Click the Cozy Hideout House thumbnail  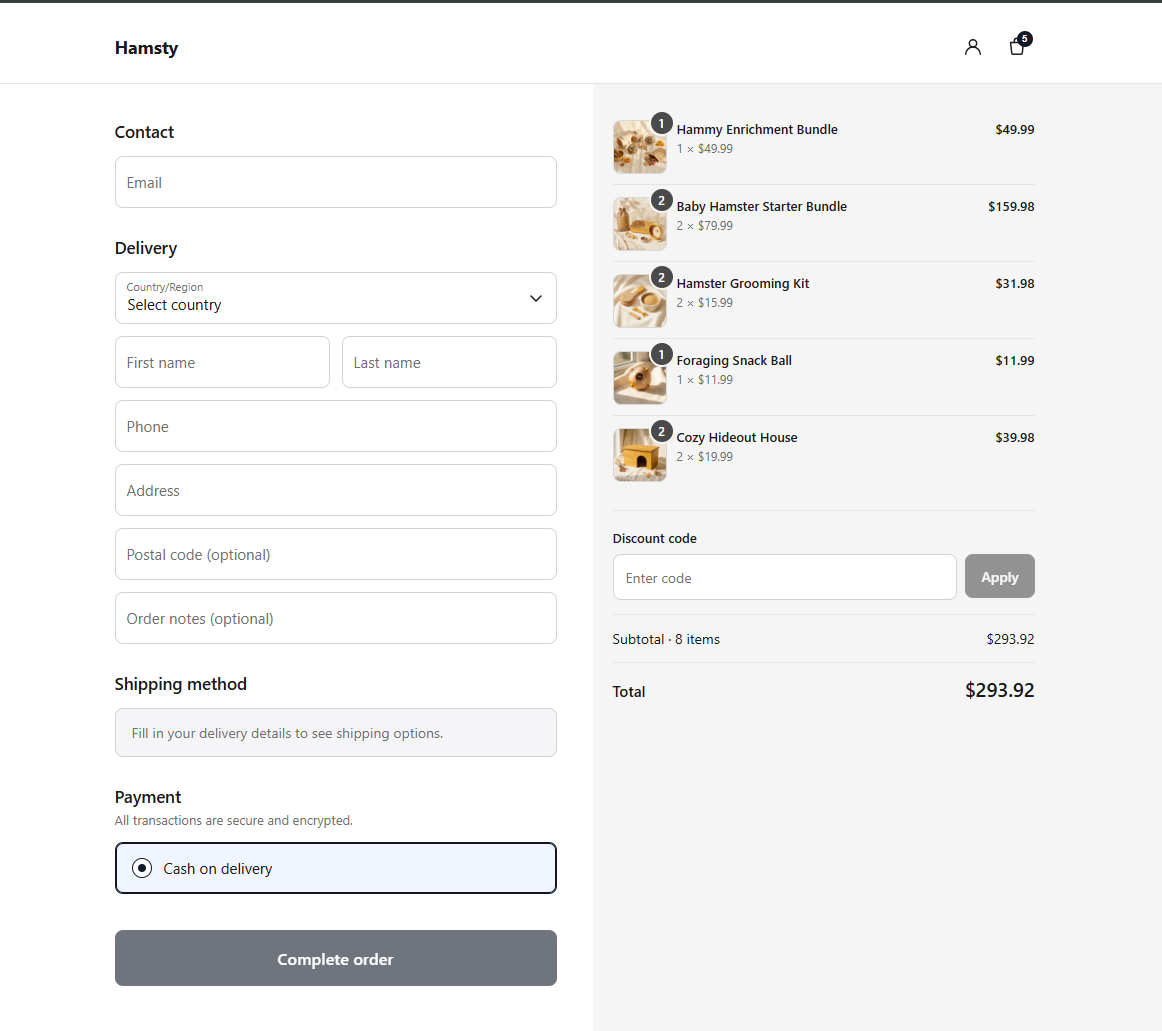pyautogui.click(x=640, y=455)
